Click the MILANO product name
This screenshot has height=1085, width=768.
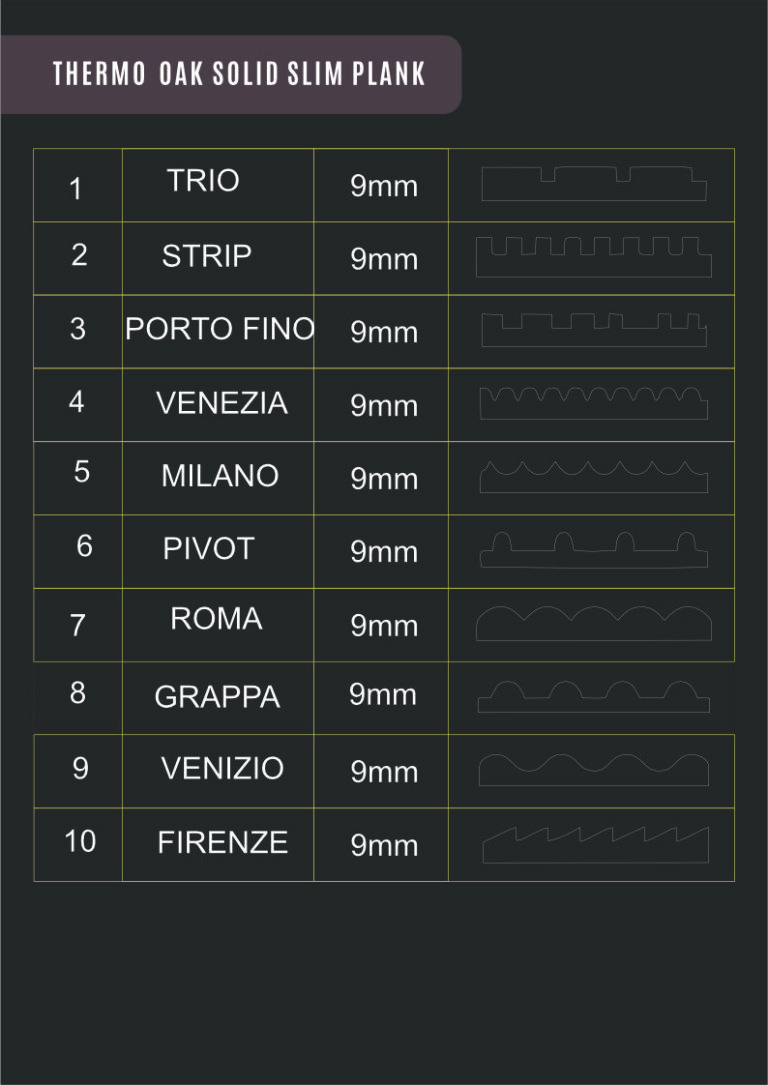(x=220, y=476)
